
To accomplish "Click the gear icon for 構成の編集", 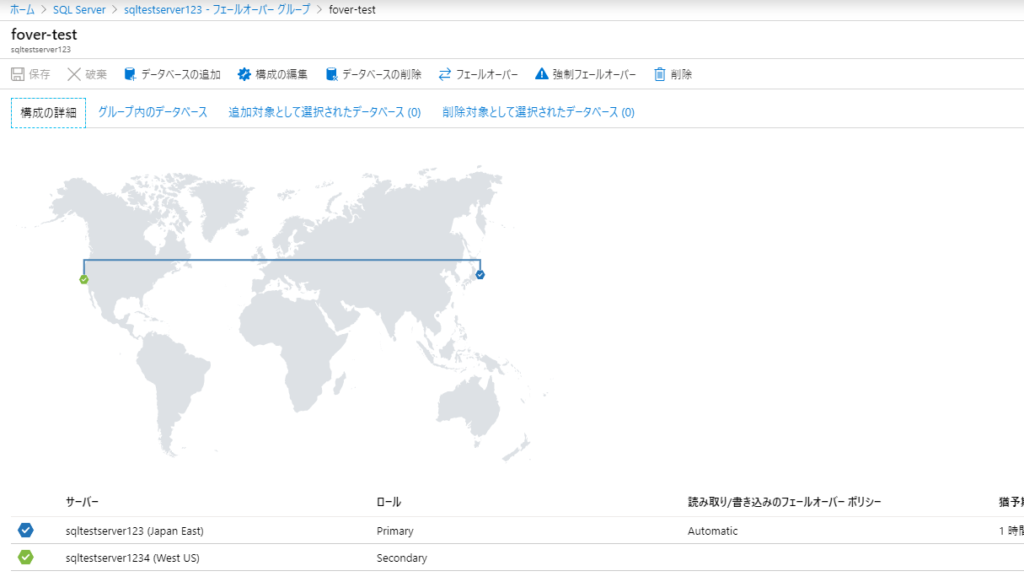I will click(x=244, y=74).
